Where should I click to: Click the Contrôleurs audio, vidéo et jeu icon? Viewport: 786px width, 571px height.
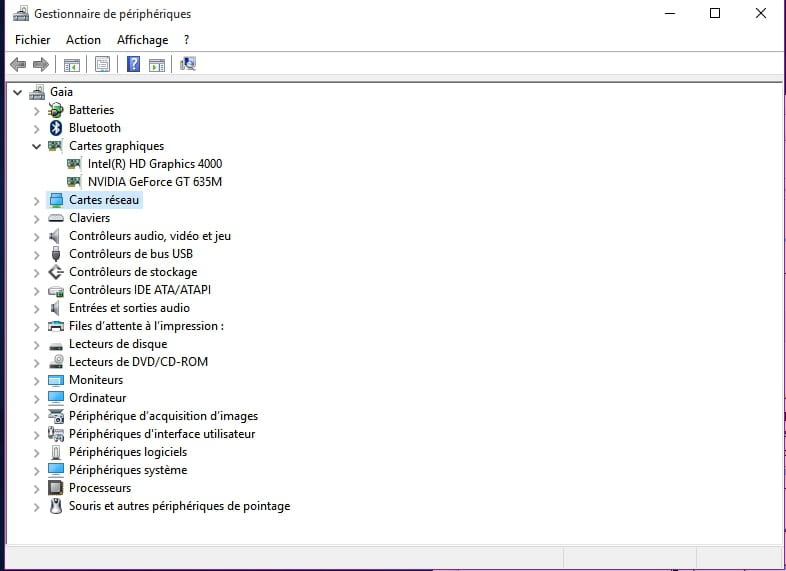click(55, 236)
